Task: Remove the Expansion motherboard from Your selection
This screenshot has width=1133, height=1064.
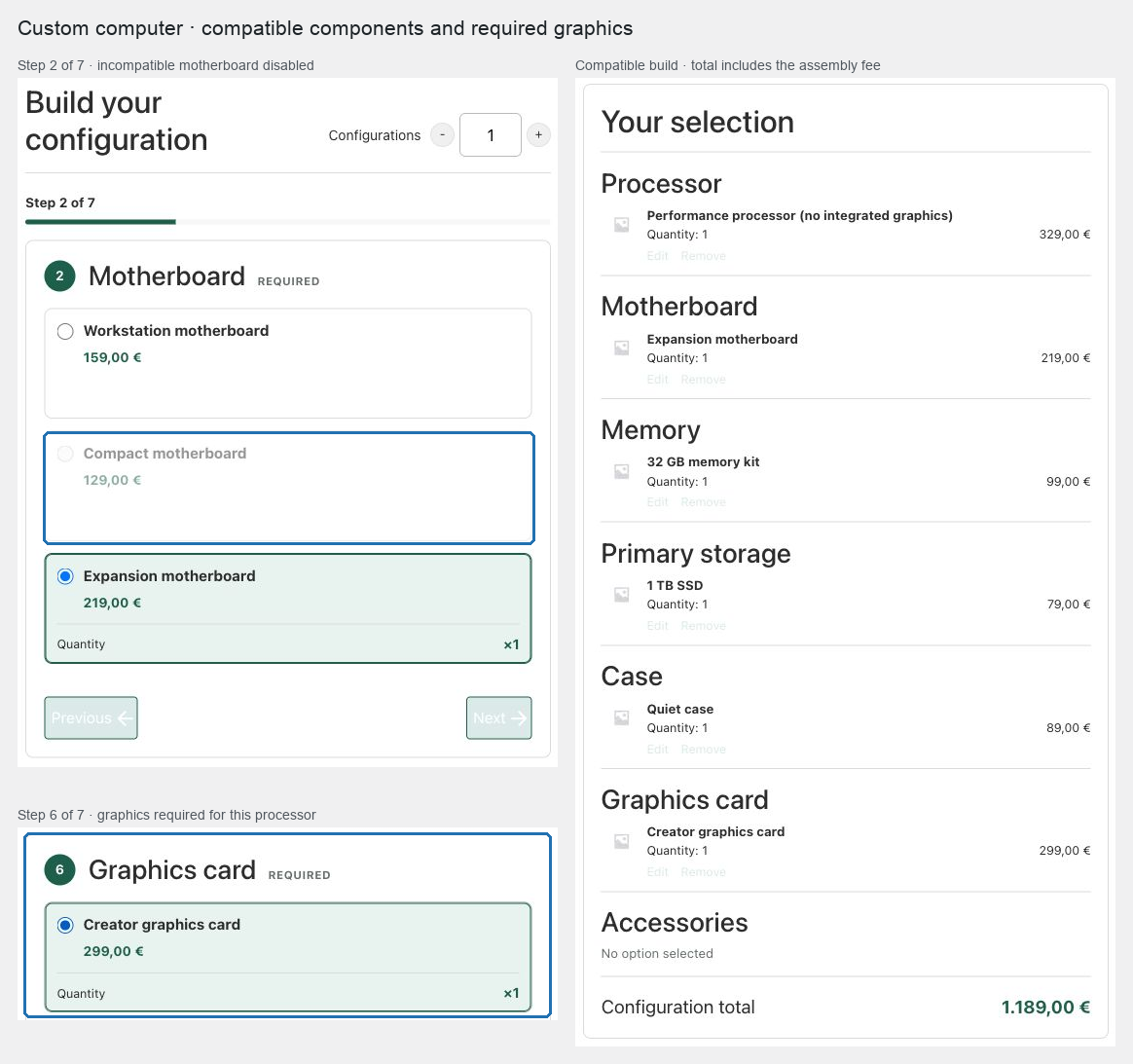Action: pos(703,380)
